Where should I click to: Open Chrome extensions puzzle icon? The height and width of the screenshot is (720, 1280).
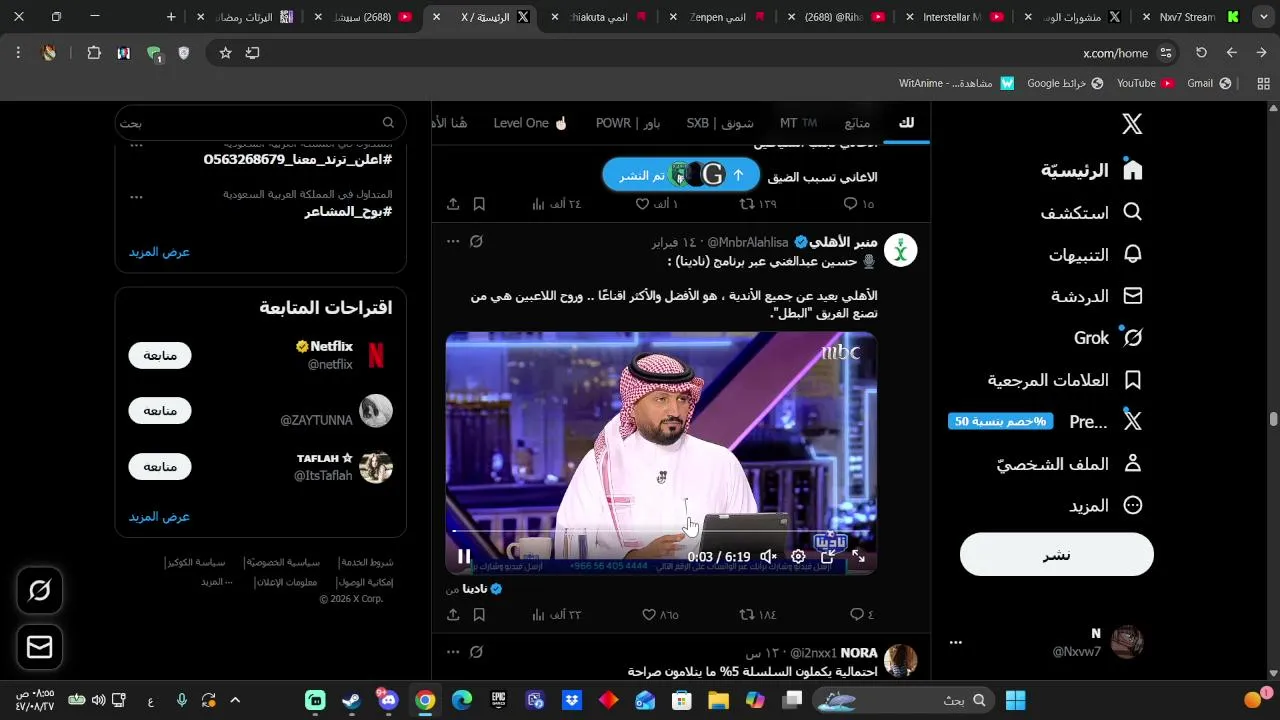coord(94,53)
